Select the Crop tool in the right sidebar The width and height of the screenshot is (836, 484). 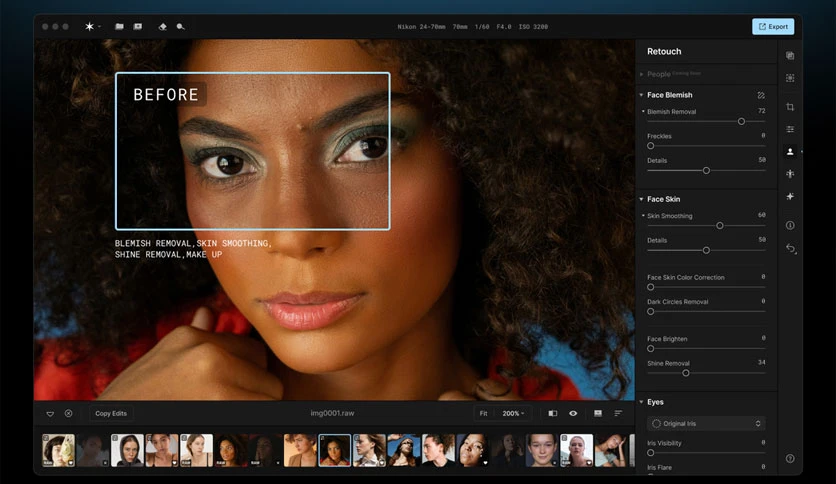tap(790, 107)
